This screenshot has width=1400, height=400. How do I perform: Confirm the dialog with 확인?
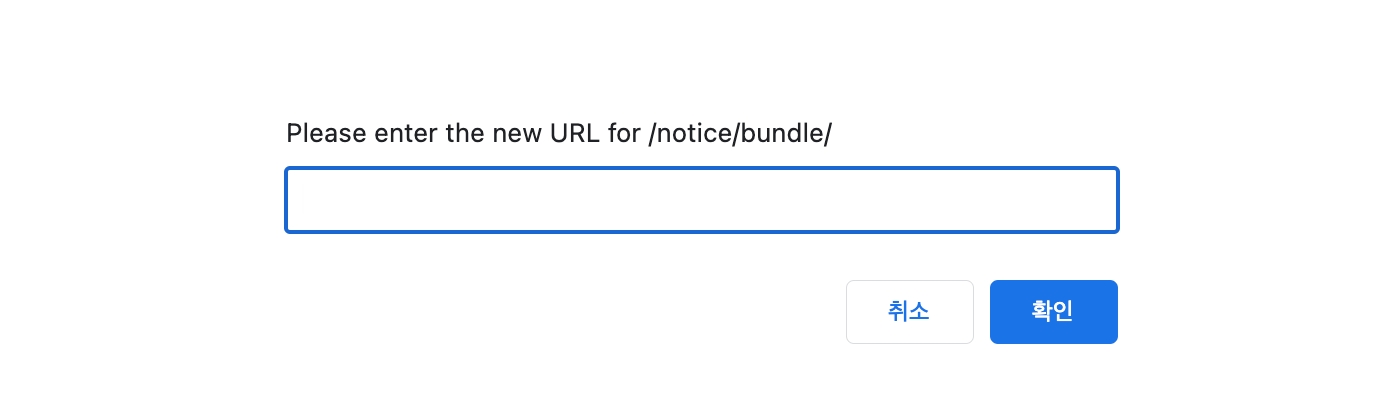click(x=1053, y=312)
